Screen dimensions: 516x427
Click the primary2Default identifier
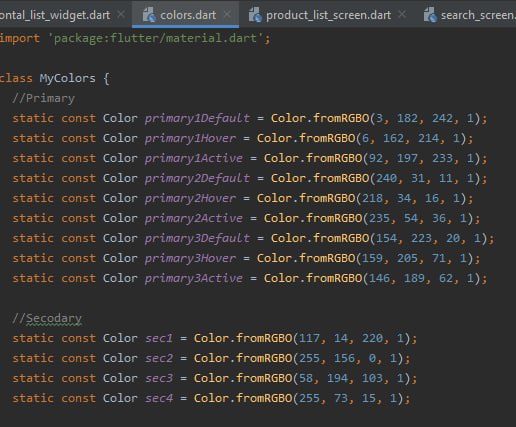197,178
